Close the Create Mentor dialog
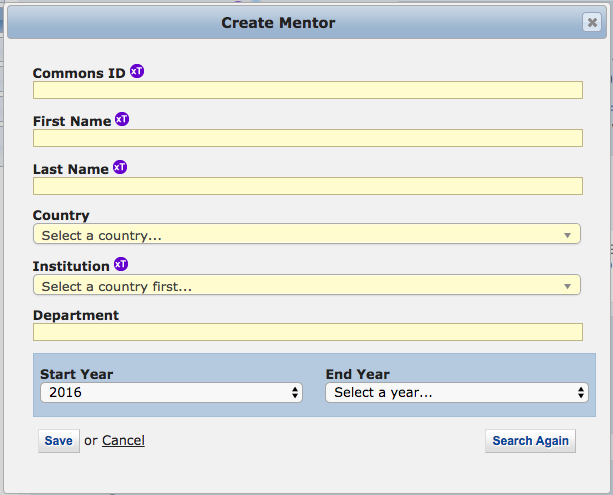This screenshot has width=613, height=495. point(591,22)
